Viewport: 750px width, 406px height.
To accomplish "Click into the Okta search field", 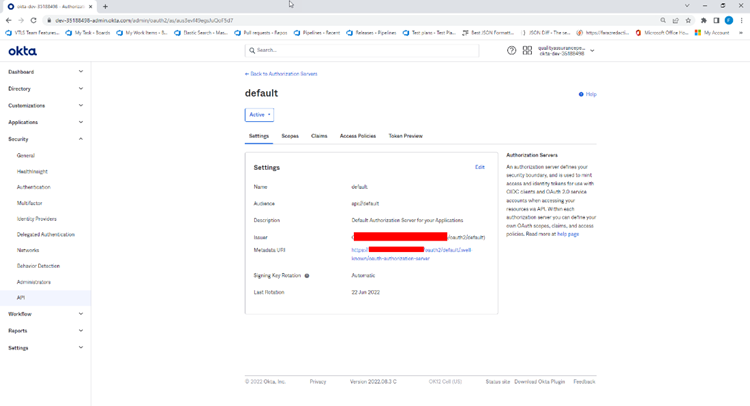I will point(362,50).
